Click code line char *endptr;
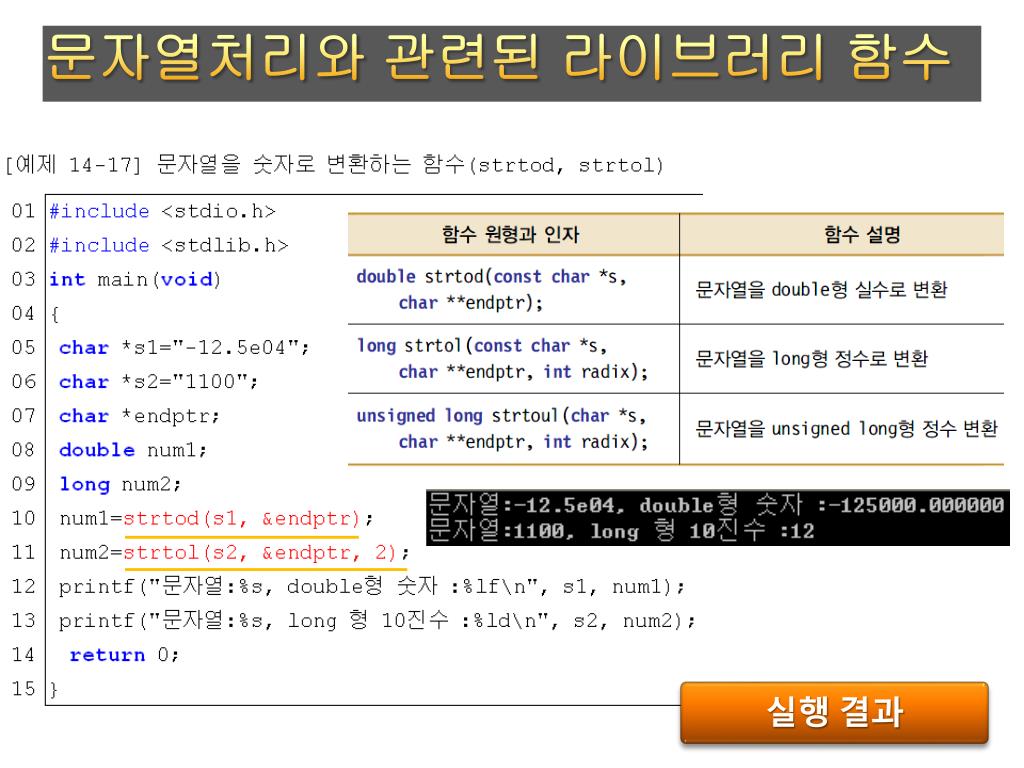1024x768 pixels. pos(139,416)
